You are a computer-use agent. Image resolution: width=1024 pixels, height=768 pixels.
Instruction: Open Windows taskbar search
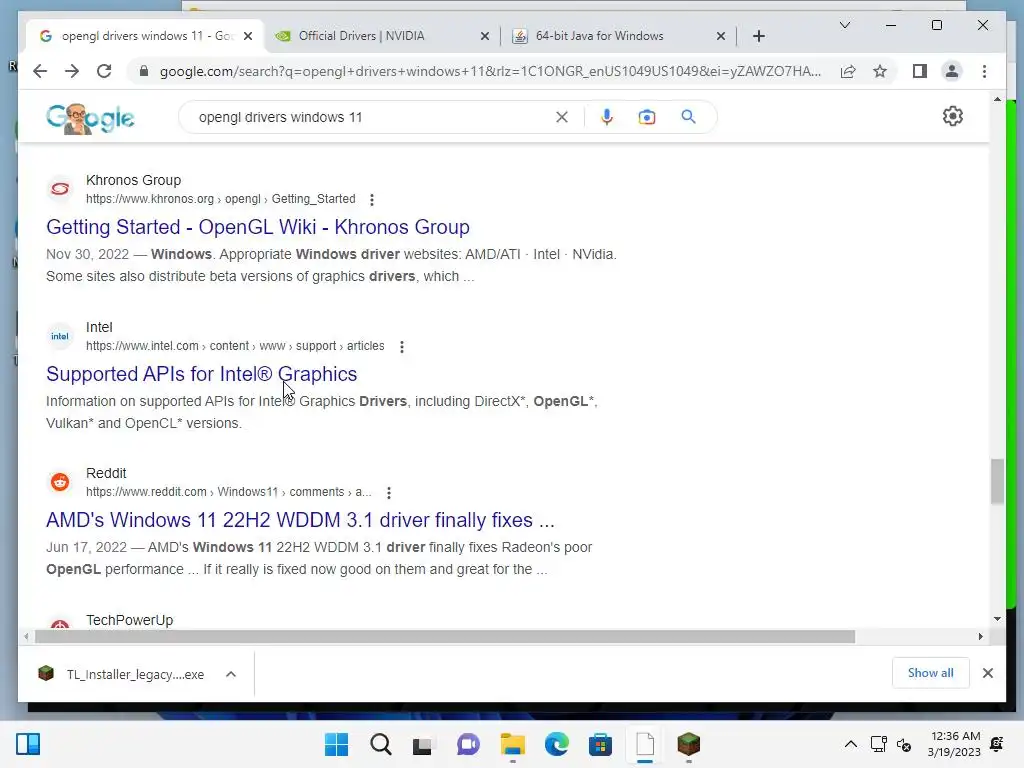point(381,744)
